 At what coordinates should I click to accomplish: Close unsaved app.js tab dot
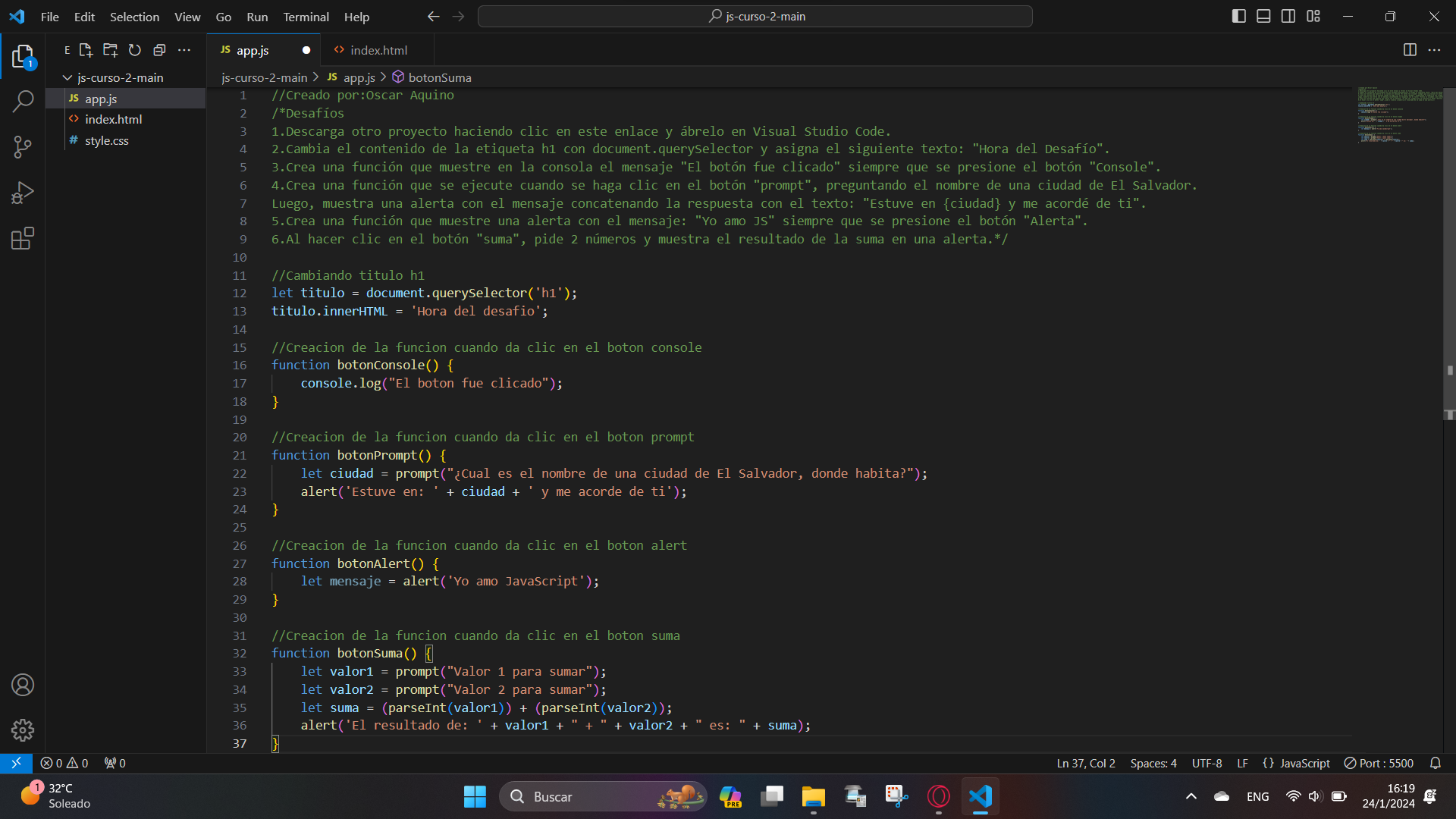[x=306, y=50]
